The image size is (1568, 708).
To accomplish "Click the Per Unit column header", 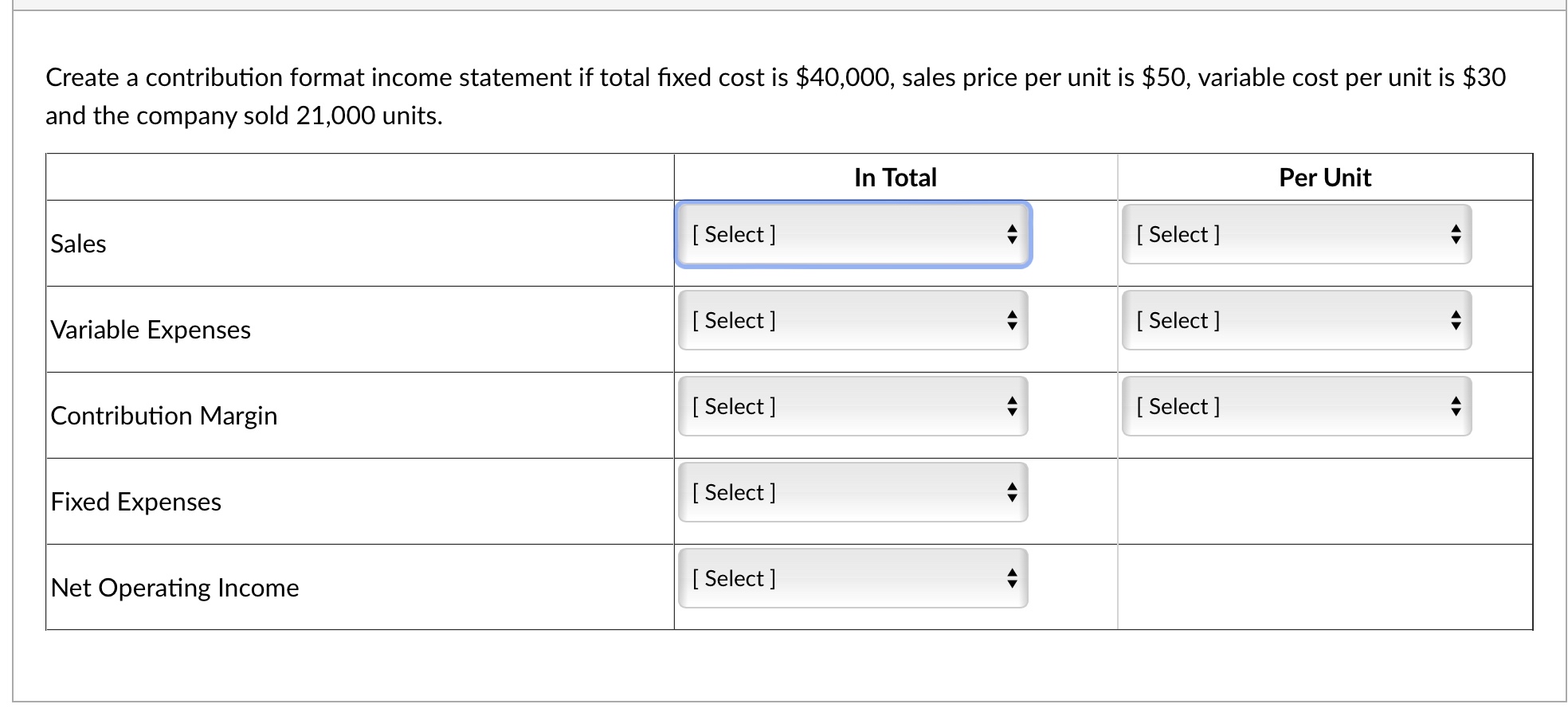I will [1325, 177].
